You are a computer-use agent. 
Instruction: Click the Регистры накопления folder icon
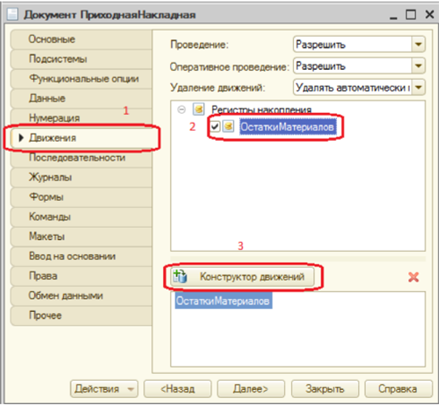(x=199, y=109)
